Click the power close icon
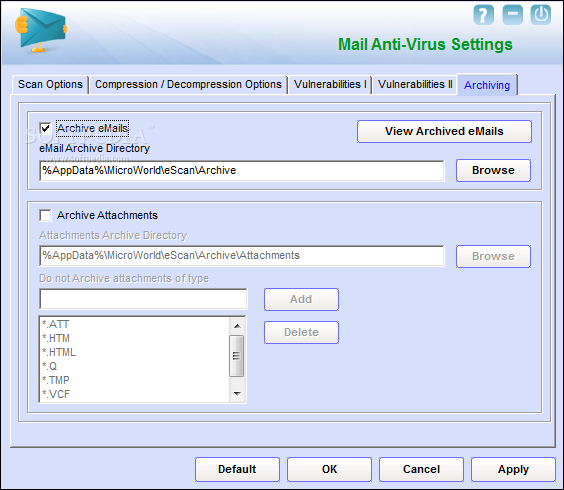564x490 pixels. 541,15
